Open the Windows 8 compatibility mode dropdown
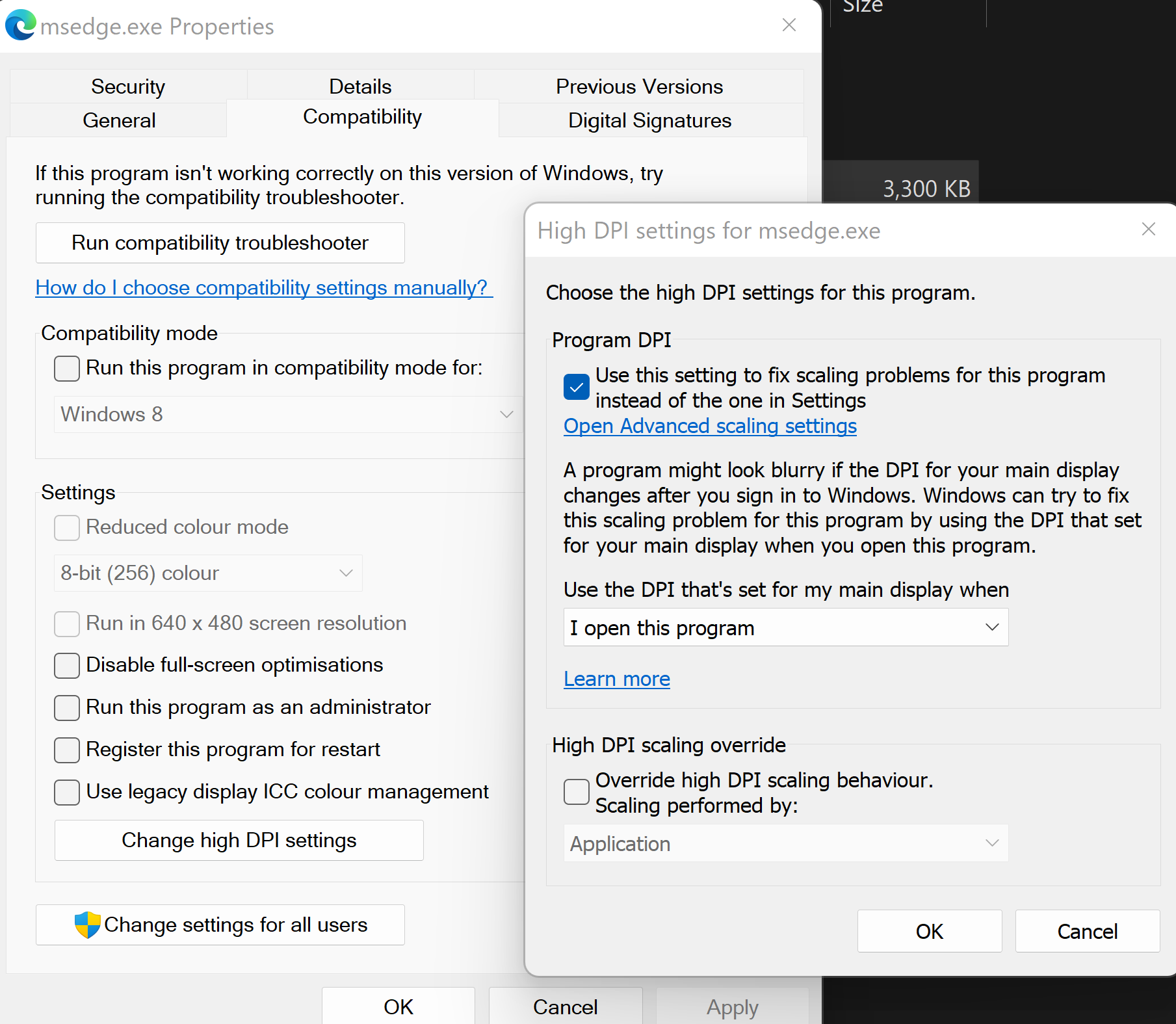1176x1024 pixels. tap(288, 414)
